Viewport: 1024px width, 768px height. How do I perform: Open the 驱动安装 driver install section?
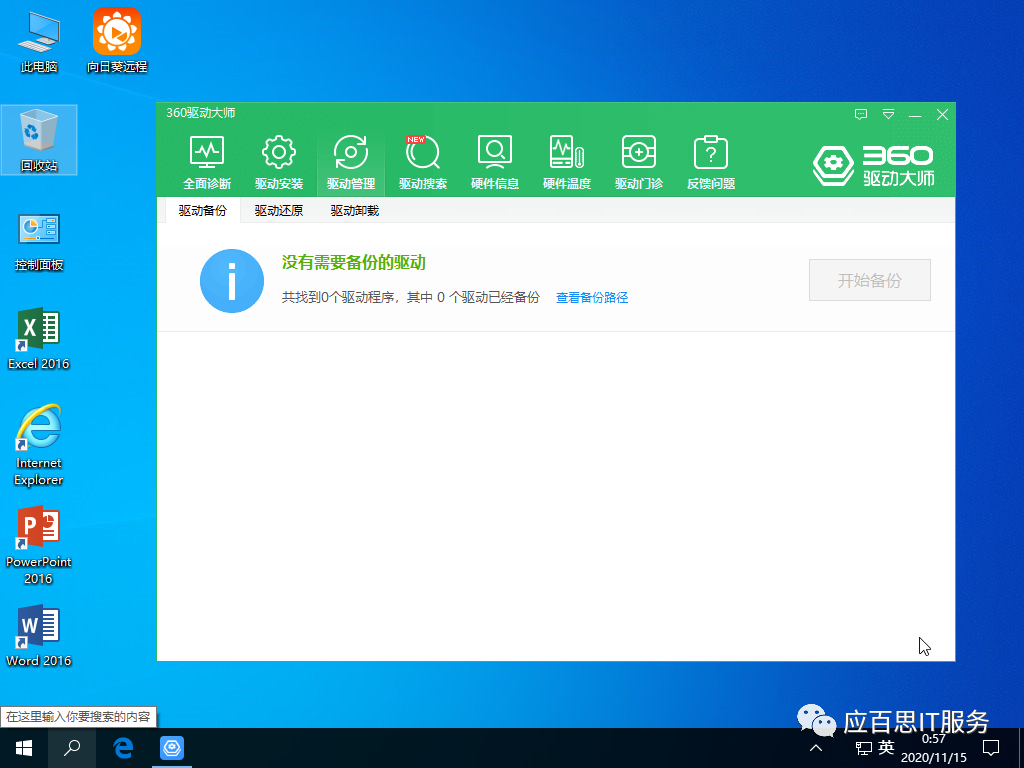pyautogui.click(x=279, y=163)
